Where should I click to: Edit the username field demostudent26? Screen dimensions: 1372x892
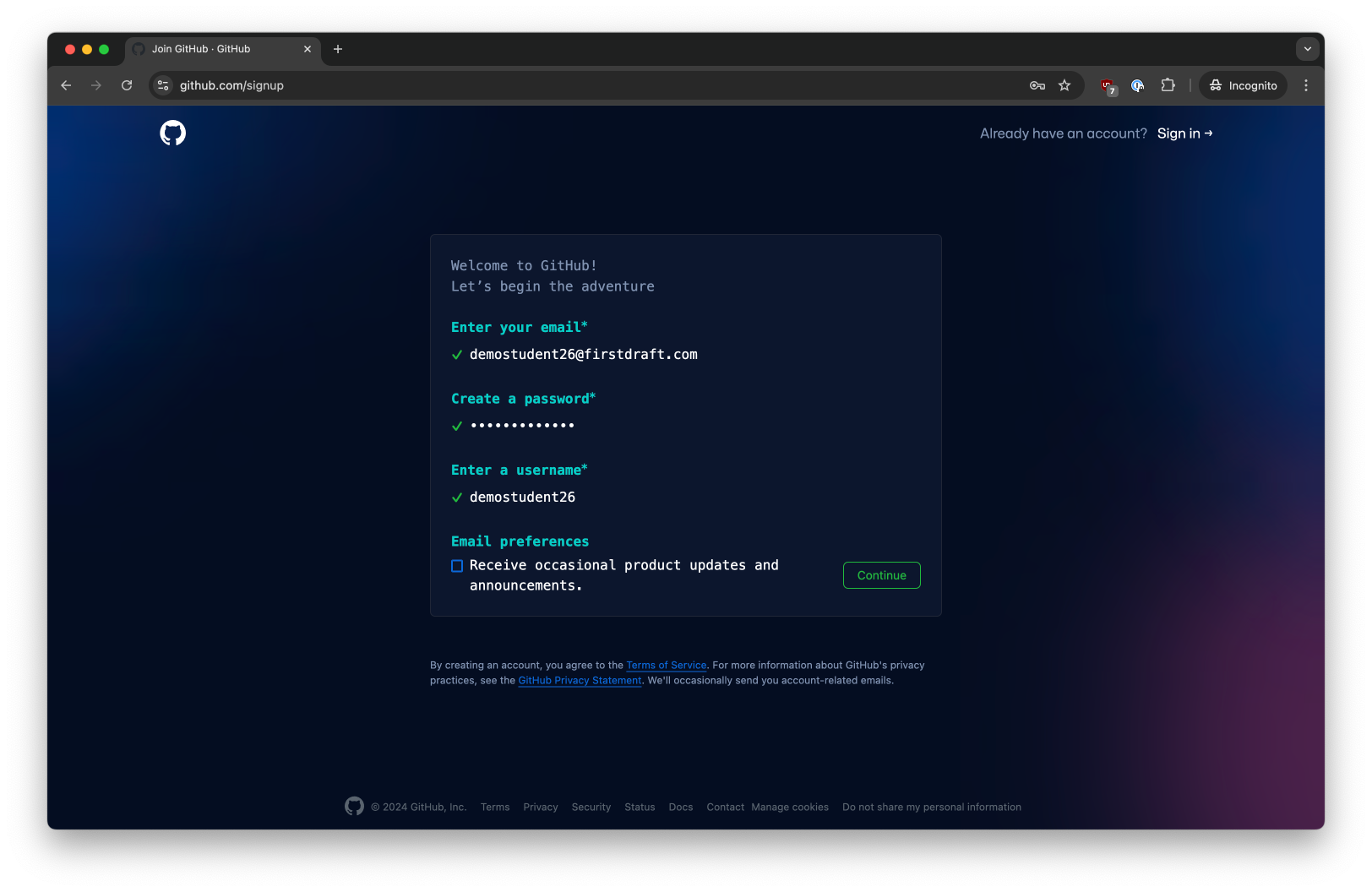pos(522,498)
